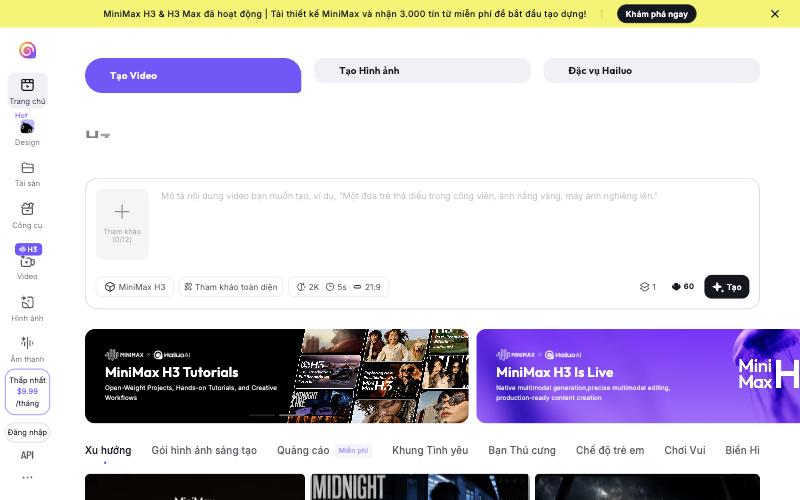Open the MIDNIGHT video thumbnail
This screenshot has height=500, width=800.
pos(420,487)
